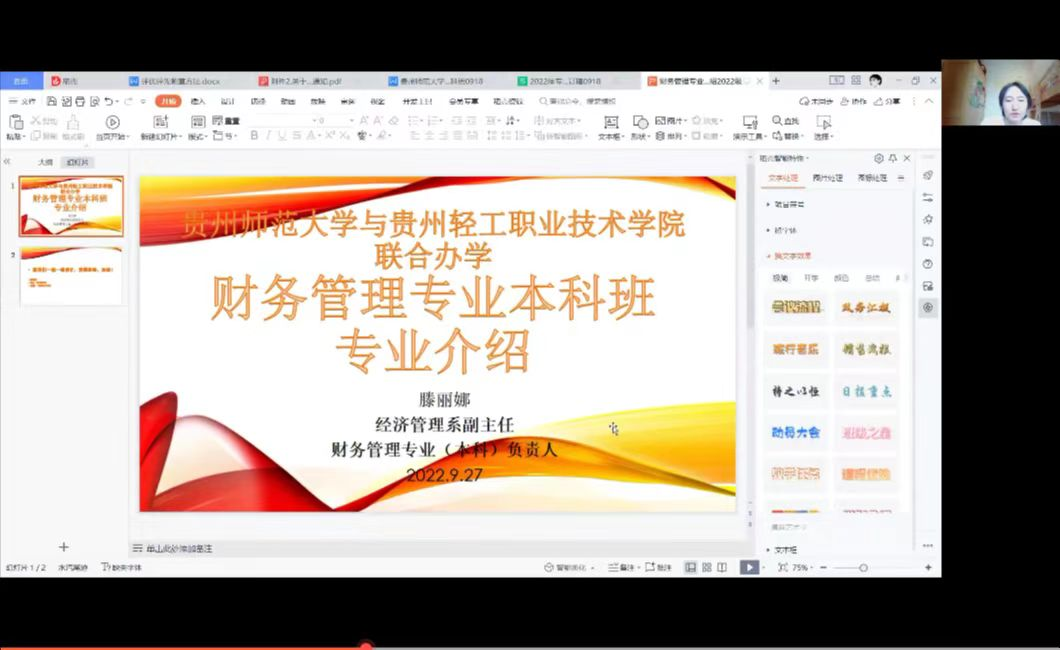Click the Print icon in quick access toolbar
The width and height of the screenshot is (1060, 650).
pos(80,101)
